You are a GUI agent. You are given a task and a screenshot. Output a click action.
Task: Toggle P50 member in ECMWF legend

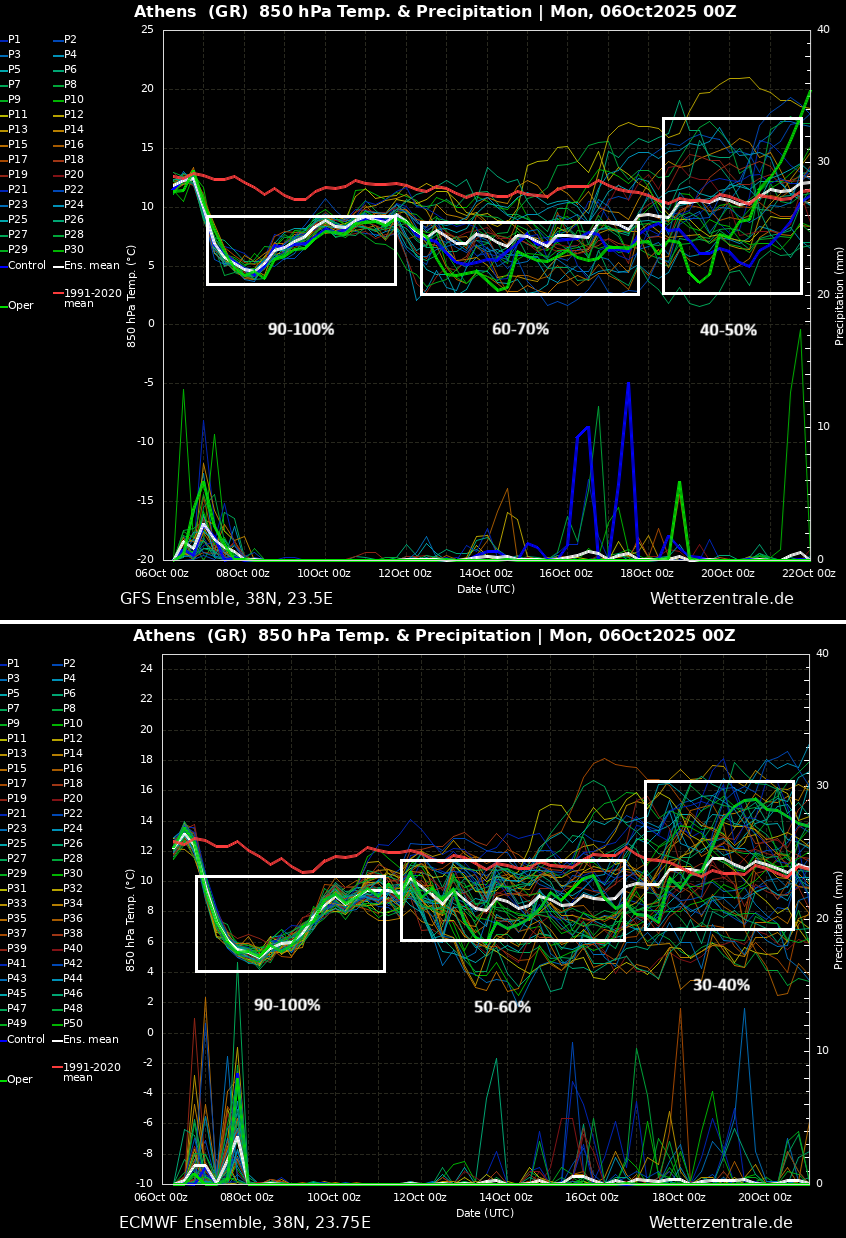[73, 1024]
